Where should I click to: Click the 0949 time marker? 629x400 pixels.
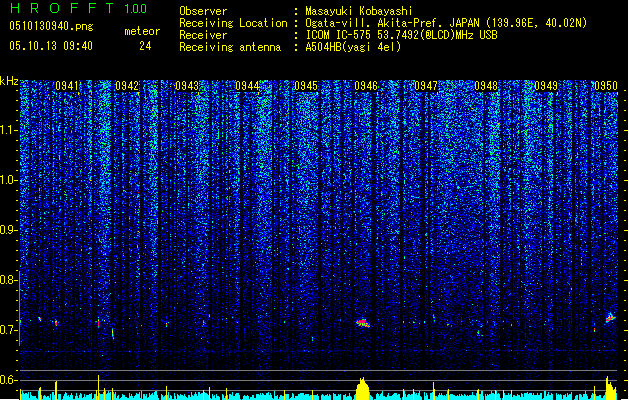coord(546,86)
